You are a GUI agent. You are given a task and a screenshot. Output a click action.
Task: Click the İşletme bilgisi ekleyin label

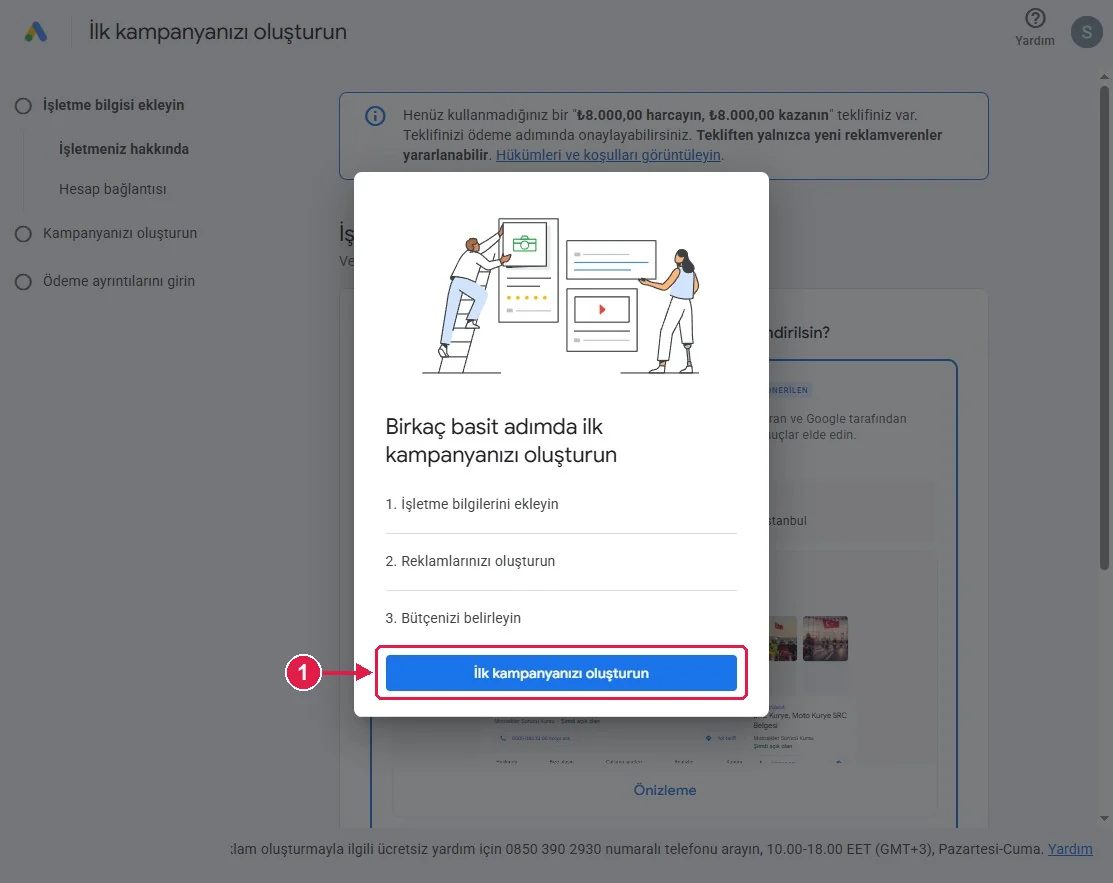[x=113, y=105]
